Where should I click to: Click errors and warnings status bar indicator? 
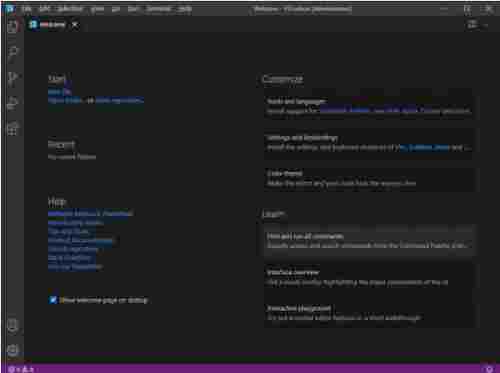tap(21, 369)
